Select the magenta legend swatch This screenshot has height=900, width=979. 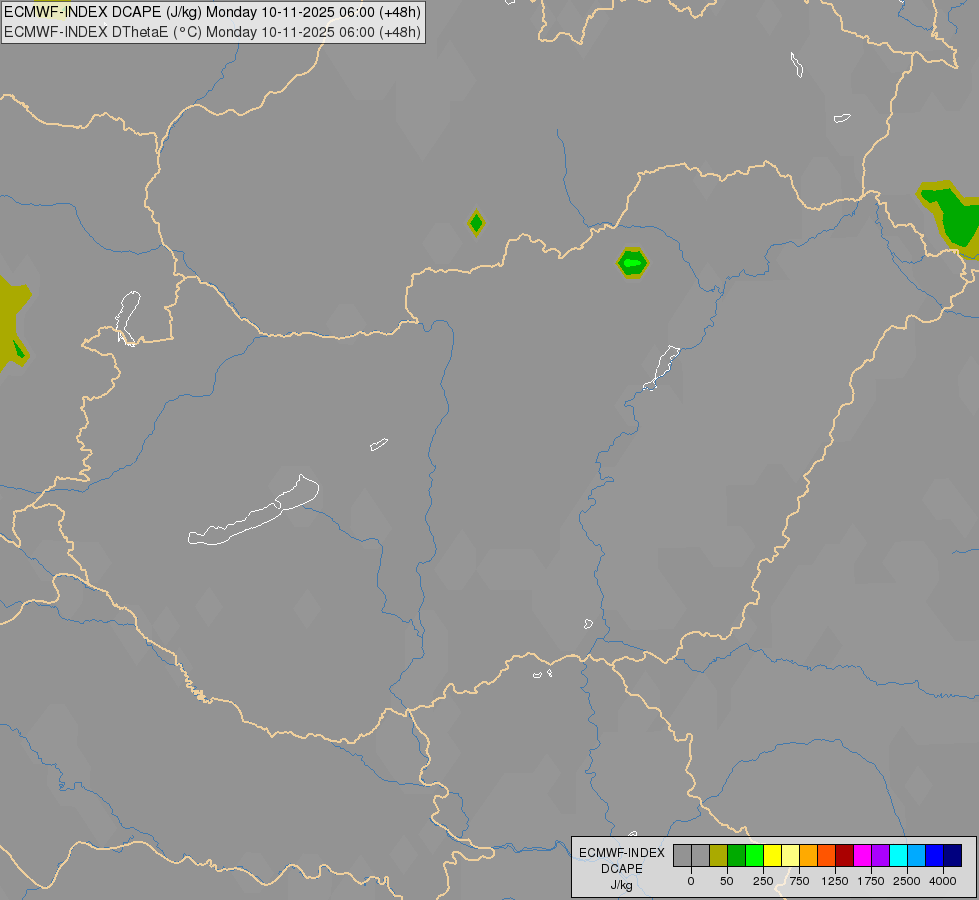pyautogui.click(x=863, y=855)
